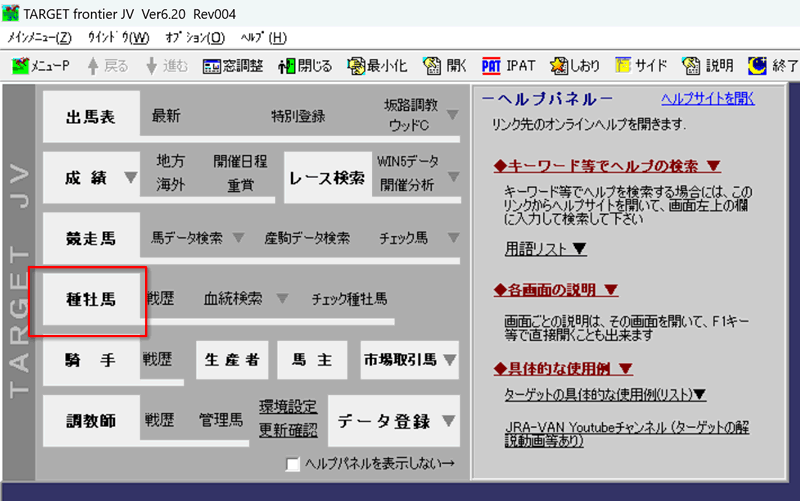Click the サイド panel icon
Viewport: 800px width, 501px height.
pyautogui.click(x=623, y=66)
